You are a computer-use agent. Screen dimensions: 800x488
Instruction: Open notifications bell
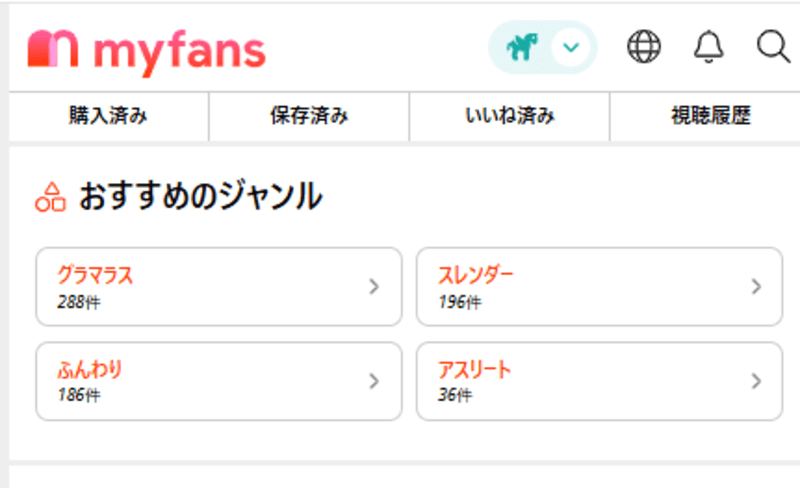coord(708,47)
